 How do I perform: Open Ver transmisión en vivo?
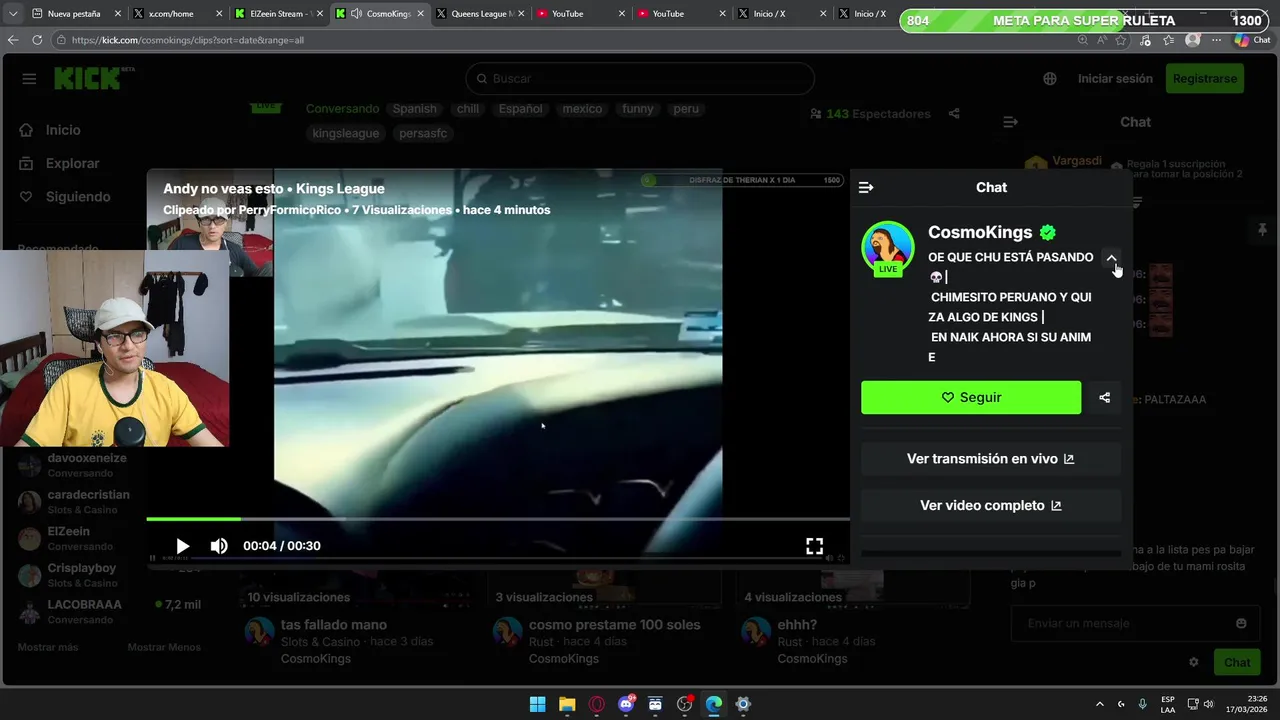tap(990, 459)
